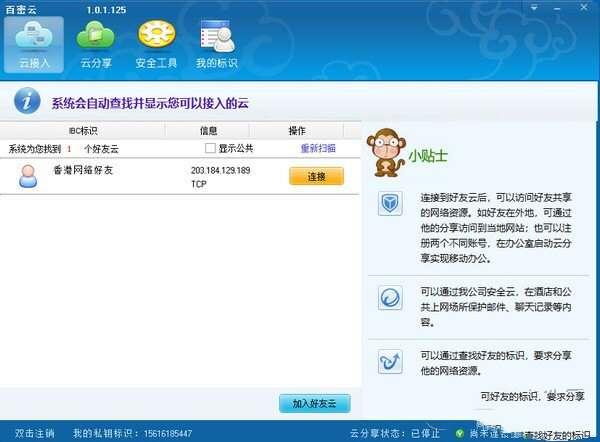
Task: Click the 信息 column header
Action: tap(208, 131)
